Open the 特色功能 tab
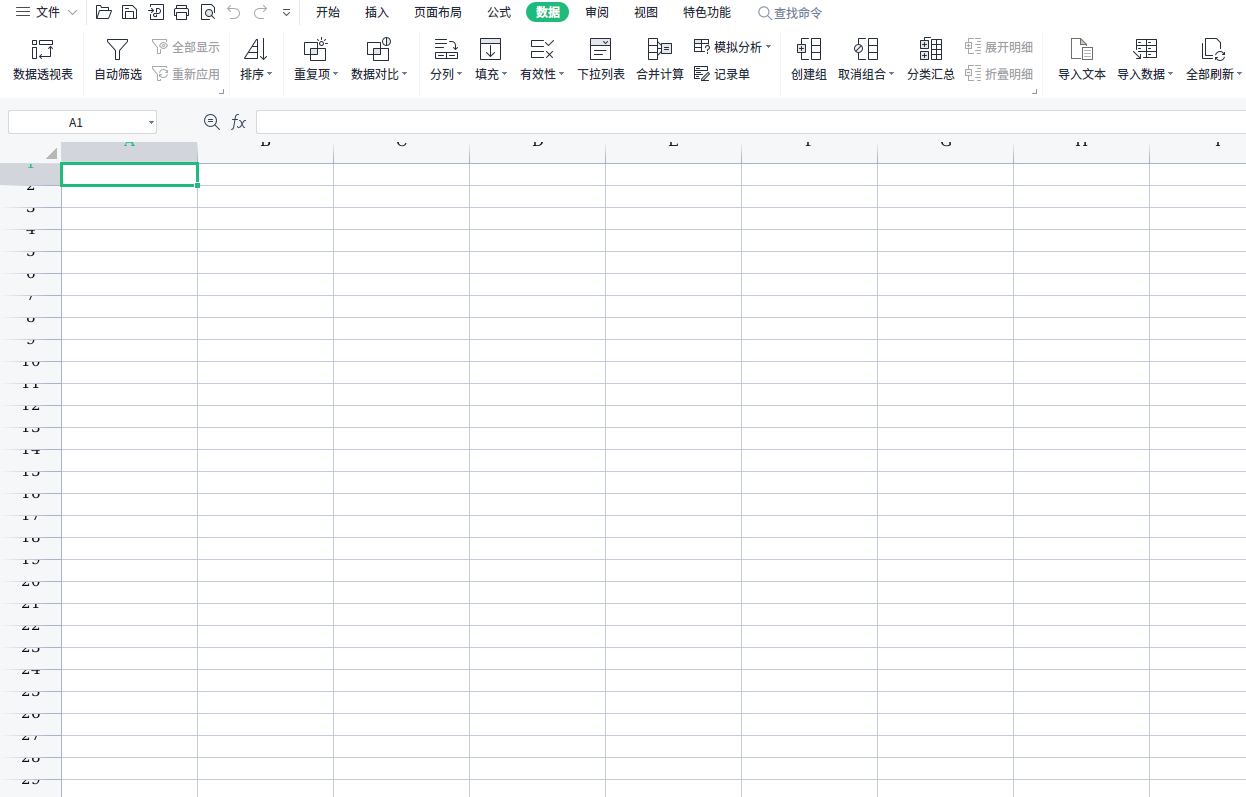 point(707,12)
